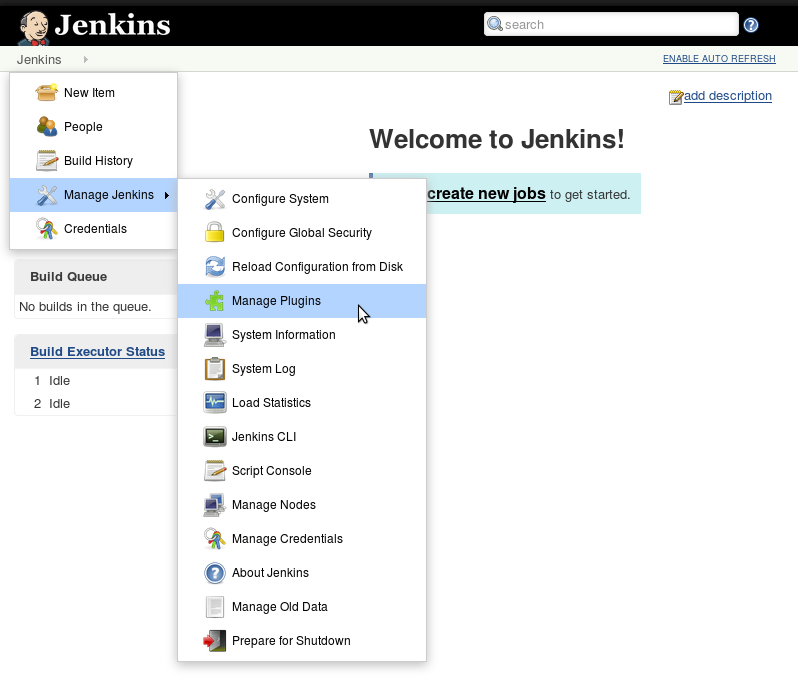
Task: Click the Script Console notepad icon
Action: tap(214, 471)
